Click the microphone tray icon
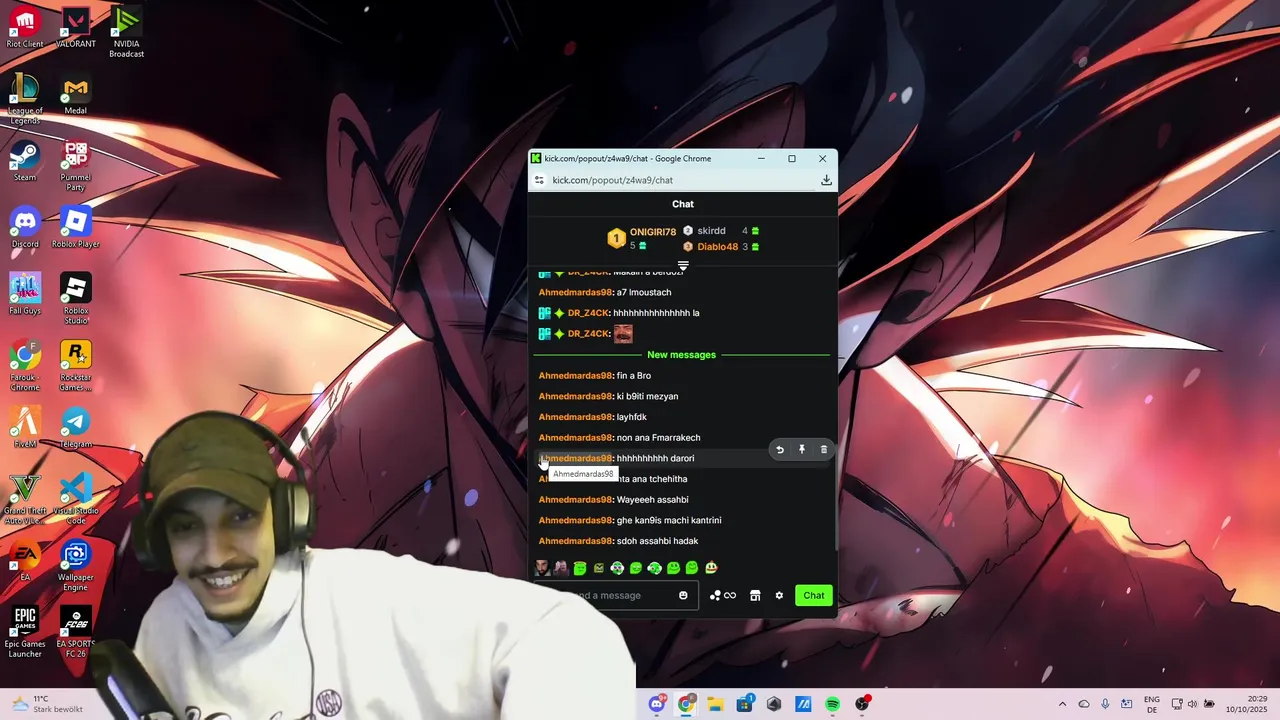Image resolution: width=1280 pixels, height=720 pixels. (1105, 704)
